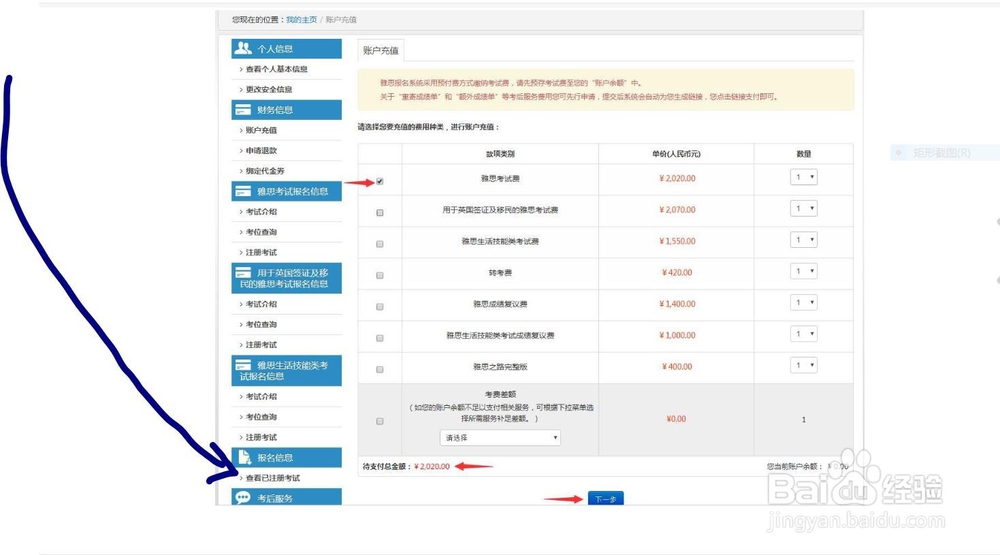Viewport: 1000px width, 555px height.
Task: Click the 下一步 button
Action: point(605,498)
